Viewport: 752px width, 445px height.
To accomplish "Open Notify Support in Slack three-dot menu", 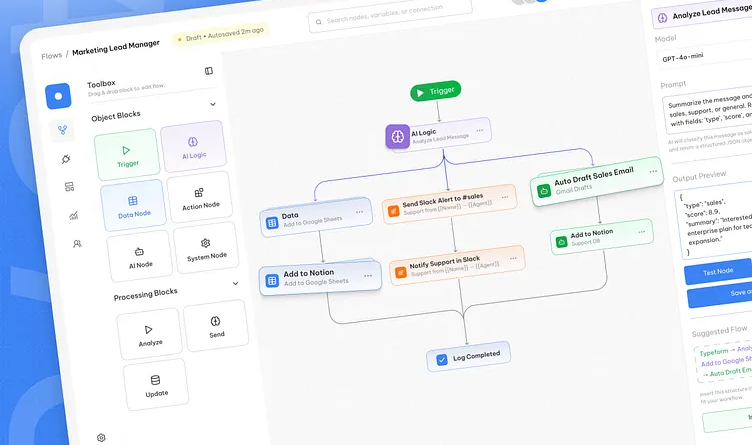I will (x=513, y=258).
